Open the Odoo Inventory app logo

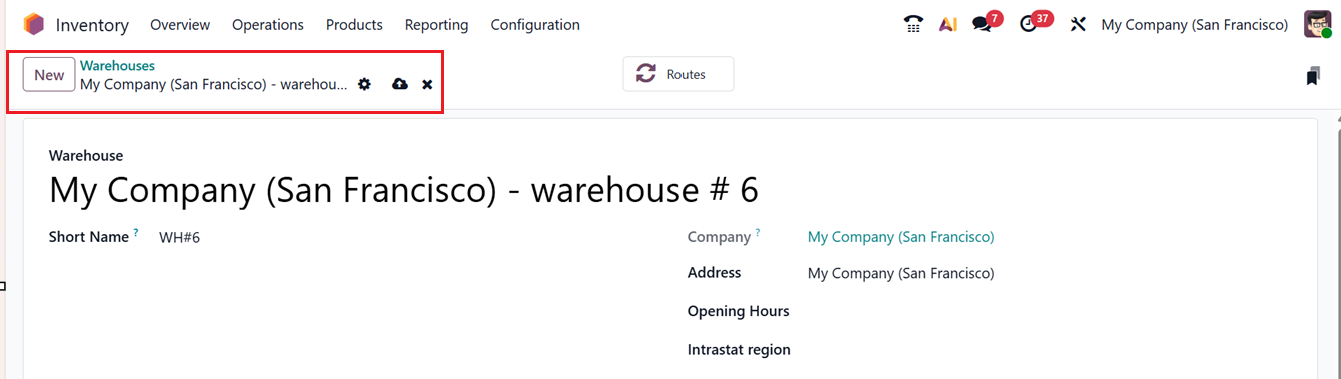click(x=34, y=24)
